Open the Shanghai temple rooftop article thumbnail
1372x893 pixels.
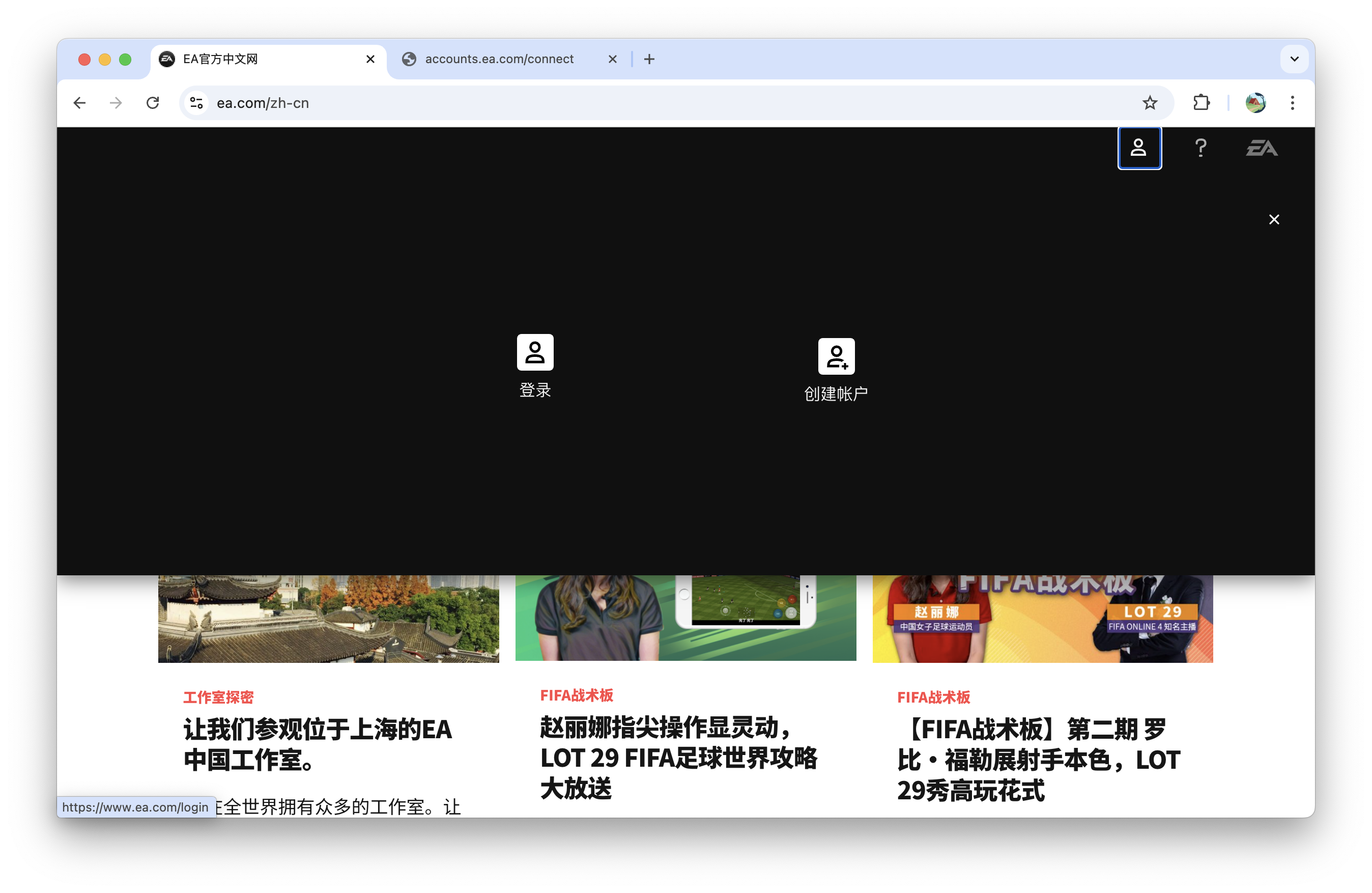point(329,619)
